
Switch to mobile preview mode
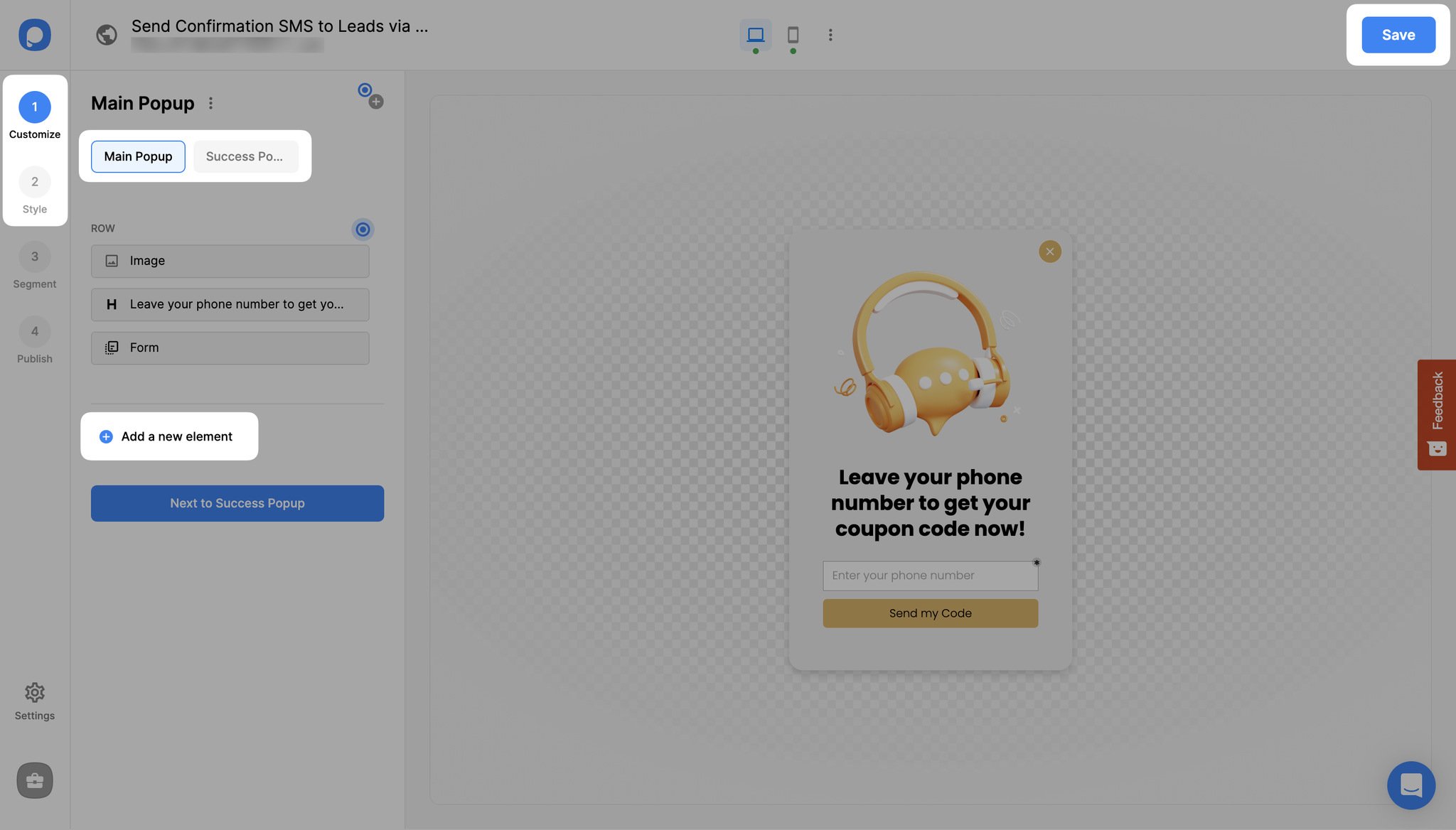coord(793,34)
